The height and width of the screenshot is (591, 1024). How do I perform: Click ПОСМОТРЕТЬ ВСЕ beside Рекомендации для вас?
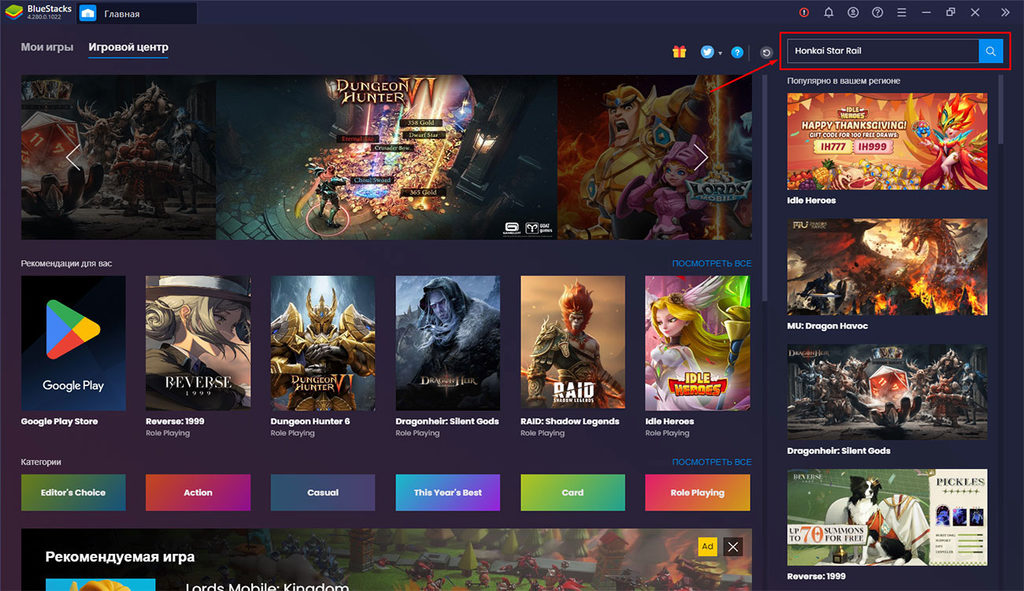click(711, 263)
